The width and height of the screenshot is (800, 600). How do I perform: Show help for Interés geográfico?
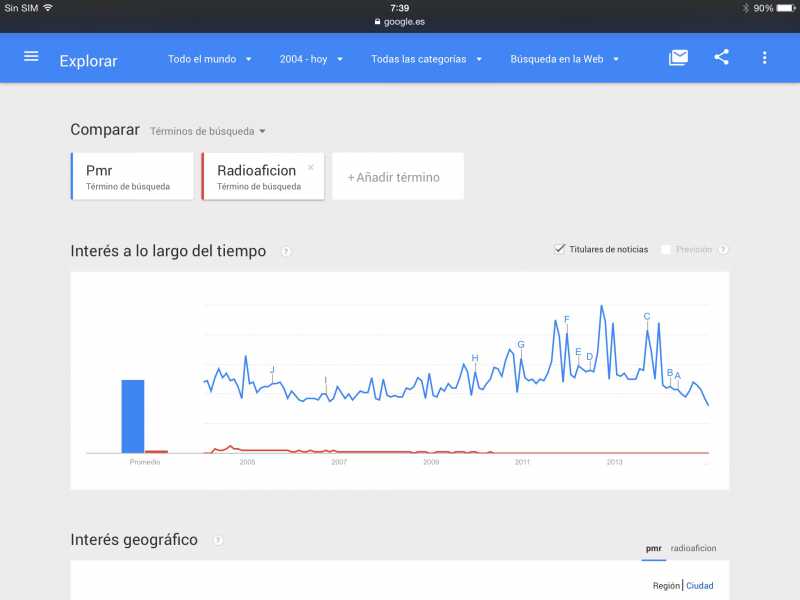pos(218,540)
